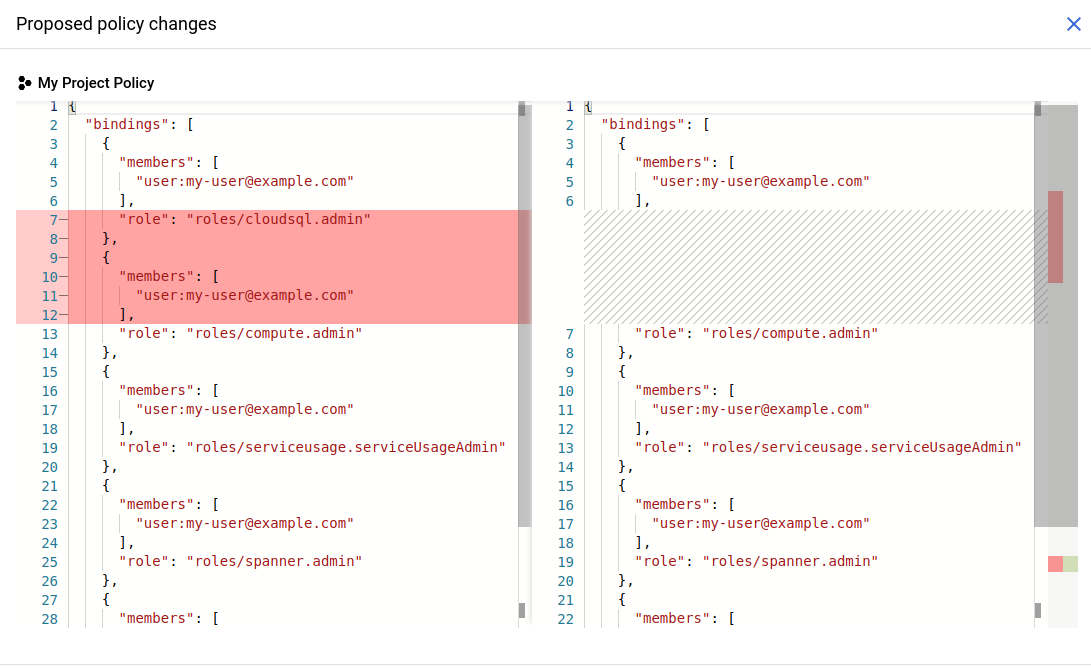The image size is (1091, 668).
Task: Click line number 1 in the right pane
Action: [x=570, y=106]
